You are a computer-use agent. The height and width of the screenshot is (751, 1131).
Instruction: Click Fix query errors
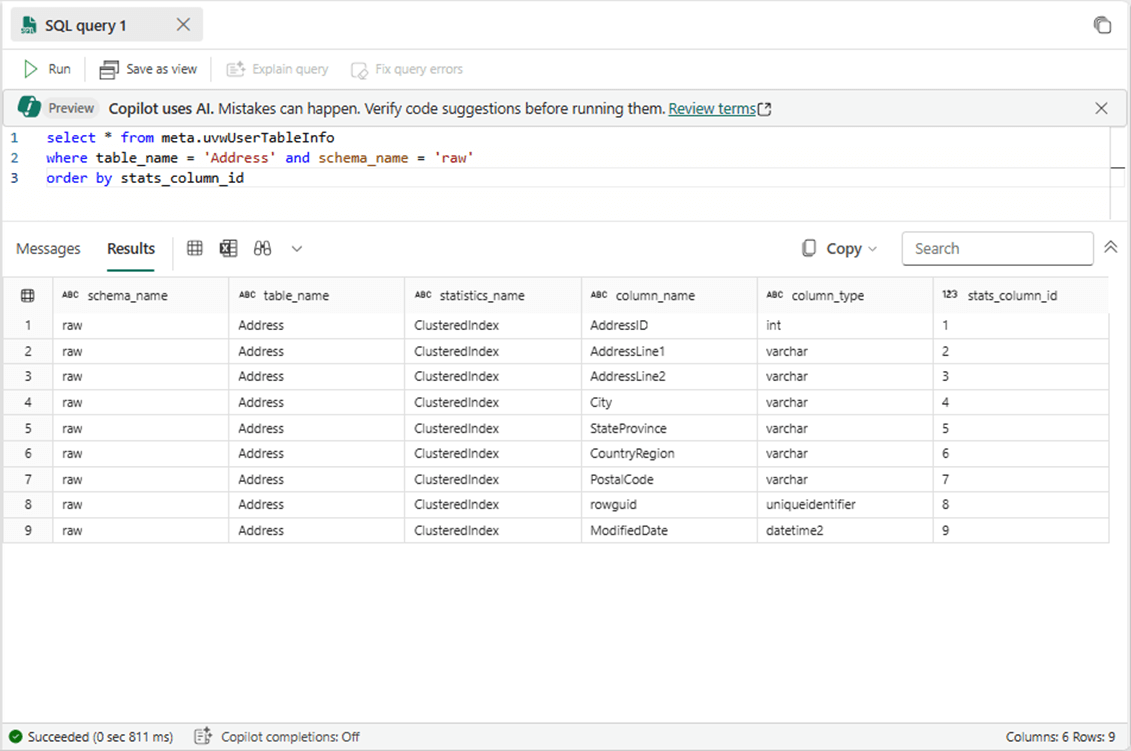(x=406, y=69)
